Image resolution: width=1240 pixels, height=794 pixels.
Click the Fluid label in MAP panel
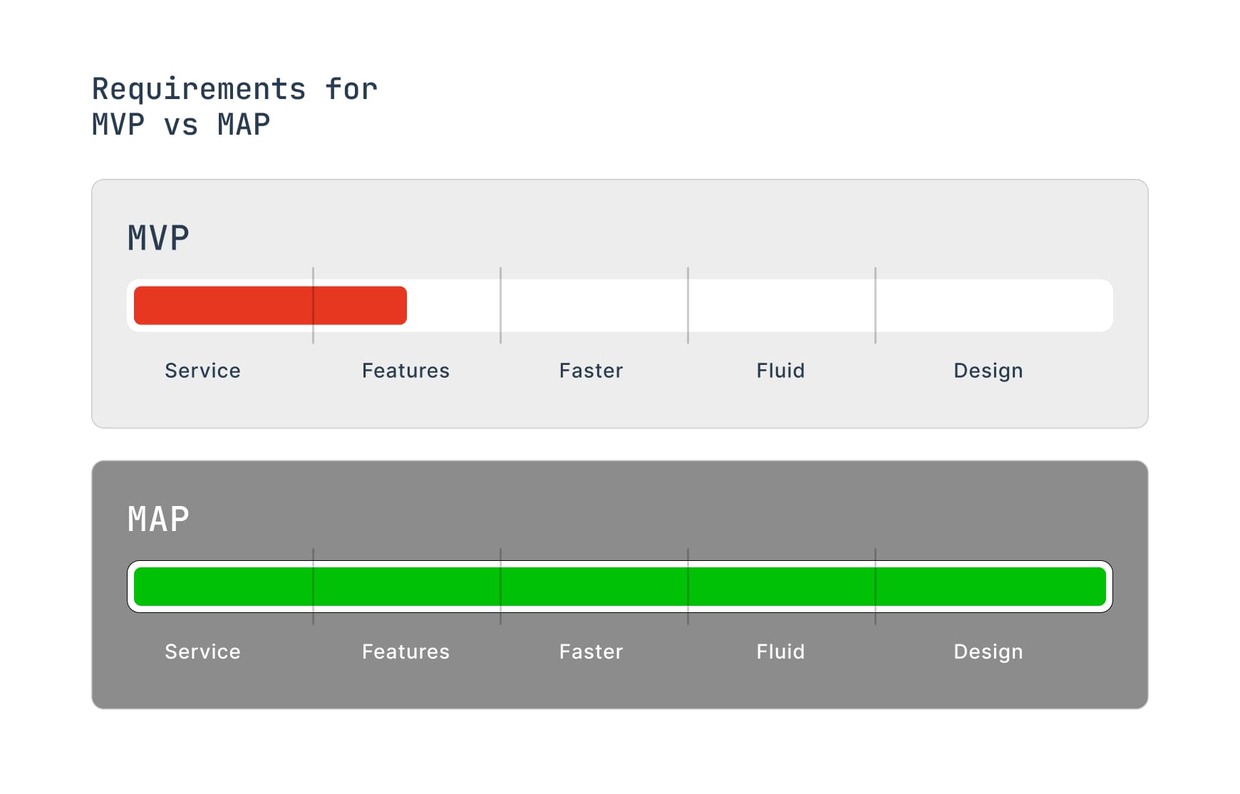pos(780,652)
